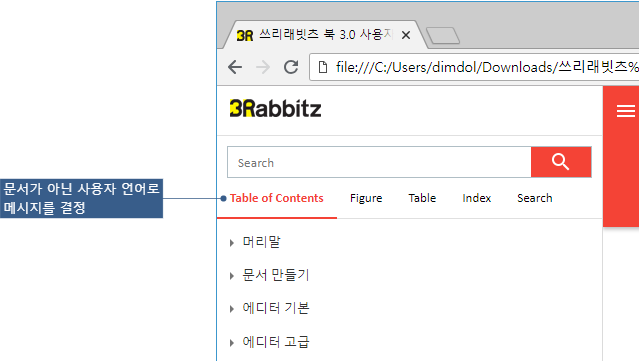Select the Table of Contents tab
This screenshot has height=362, width=640.
276,198
